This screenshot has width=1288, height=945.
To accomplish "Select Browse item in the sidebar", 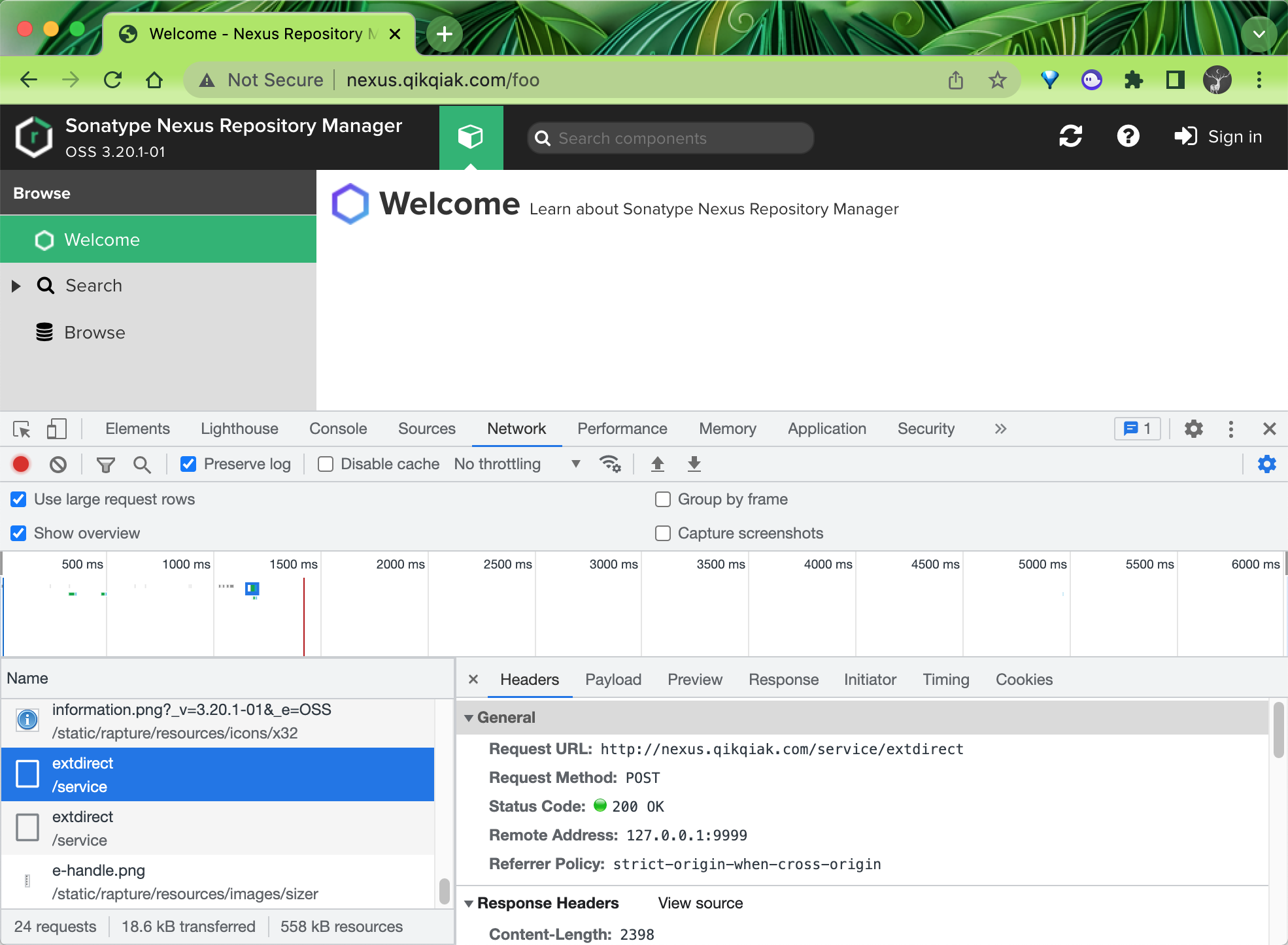I will (158, 333).
